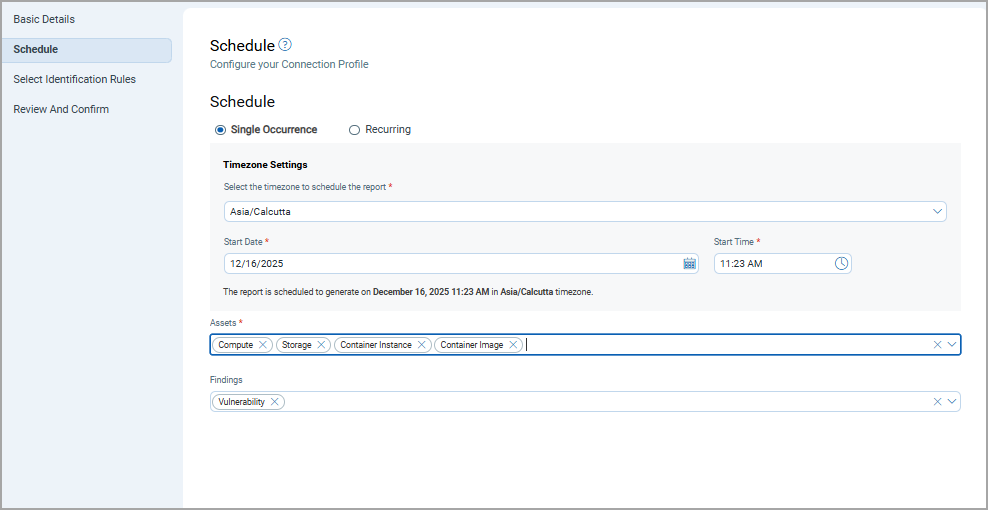
Task: Click the Start Time input field
Action: pyautogui.click(x=770, y=264)
